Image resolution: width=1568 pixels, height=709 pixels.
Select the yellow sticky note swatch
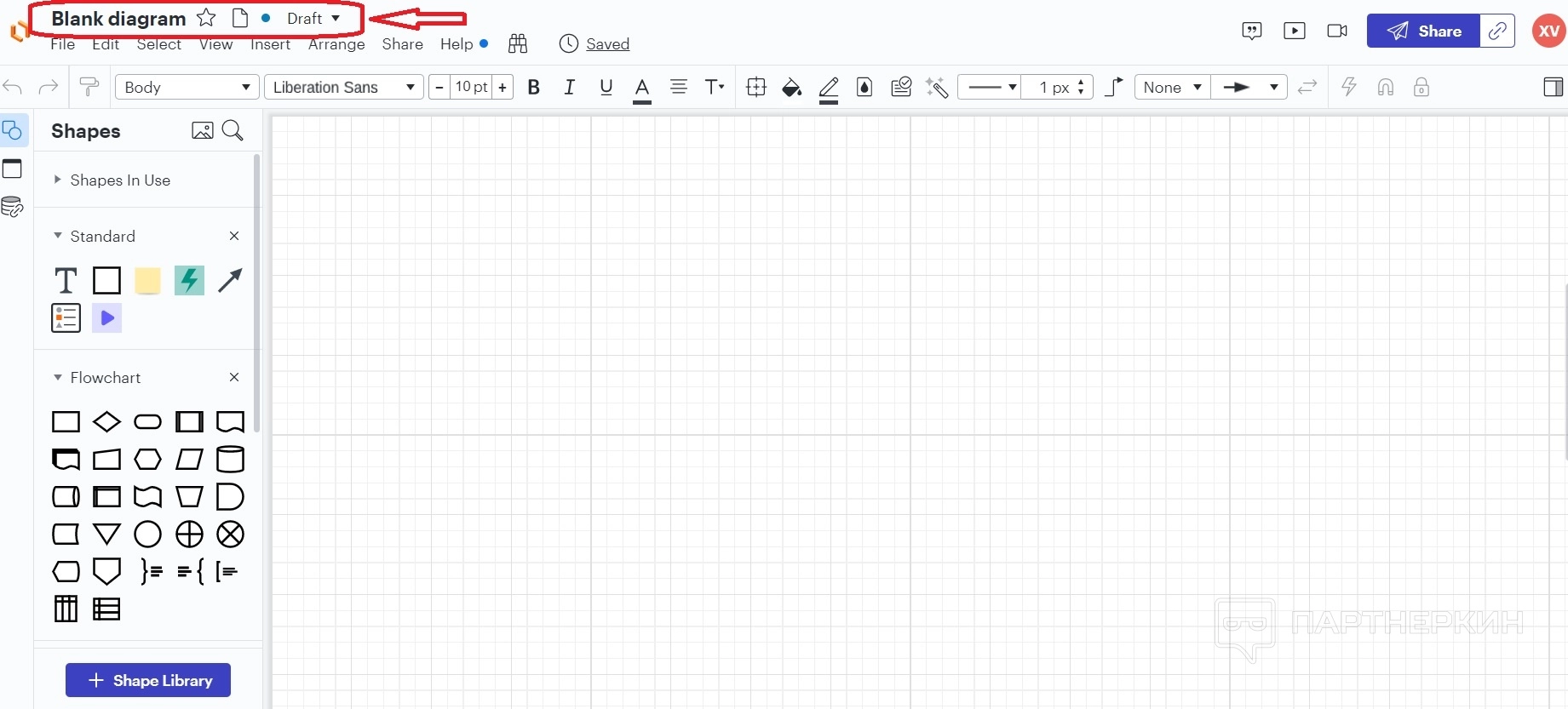click(147, 280)
